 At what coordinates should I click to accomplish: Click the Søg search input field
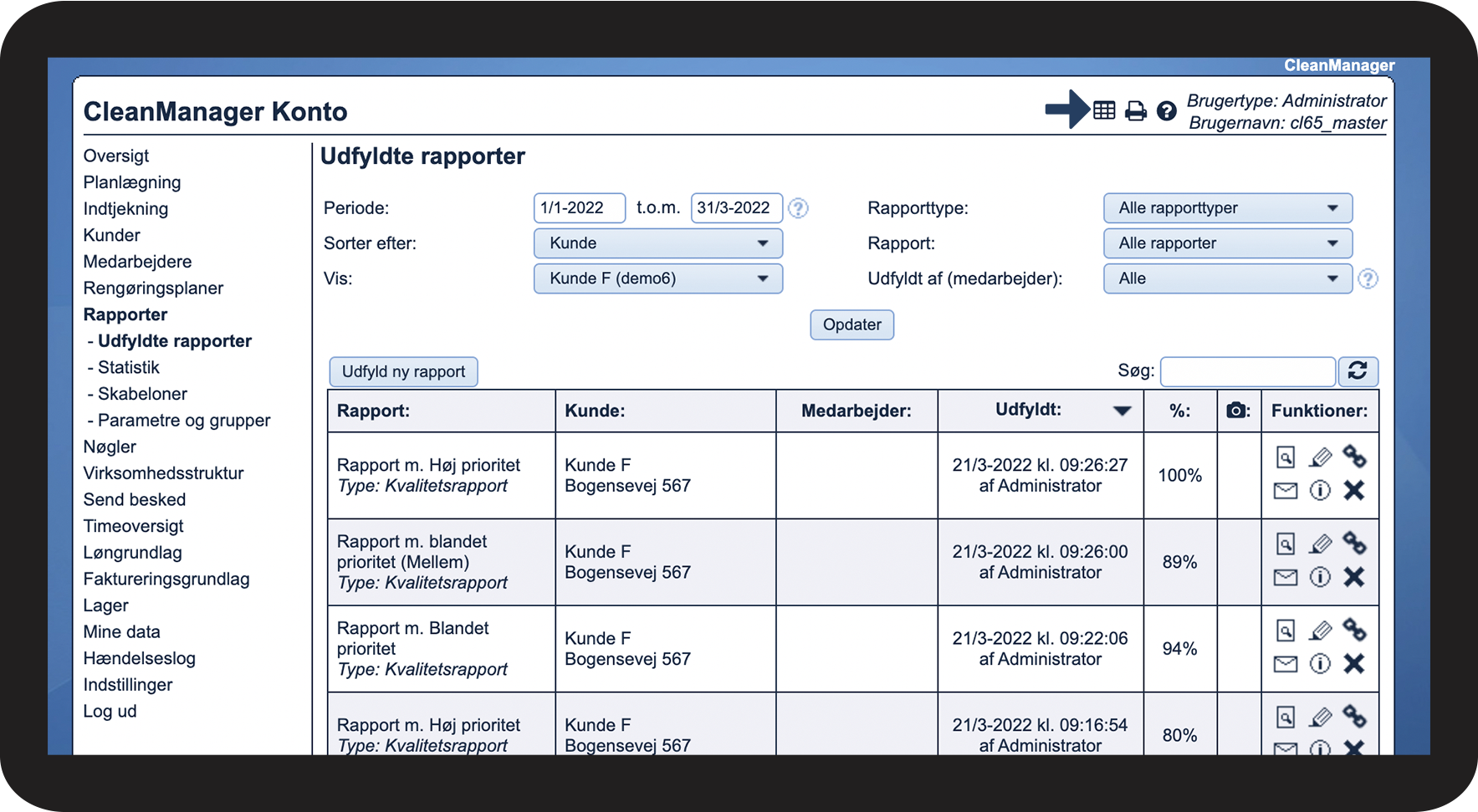coord(1247,371)
